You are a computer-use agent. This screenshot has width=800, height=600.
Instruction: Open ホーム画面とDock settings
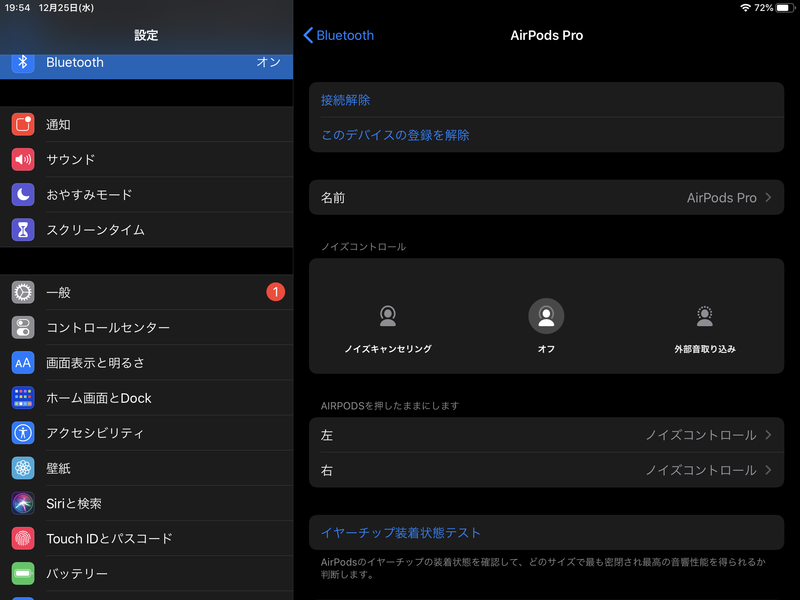[x=146, y=398]
